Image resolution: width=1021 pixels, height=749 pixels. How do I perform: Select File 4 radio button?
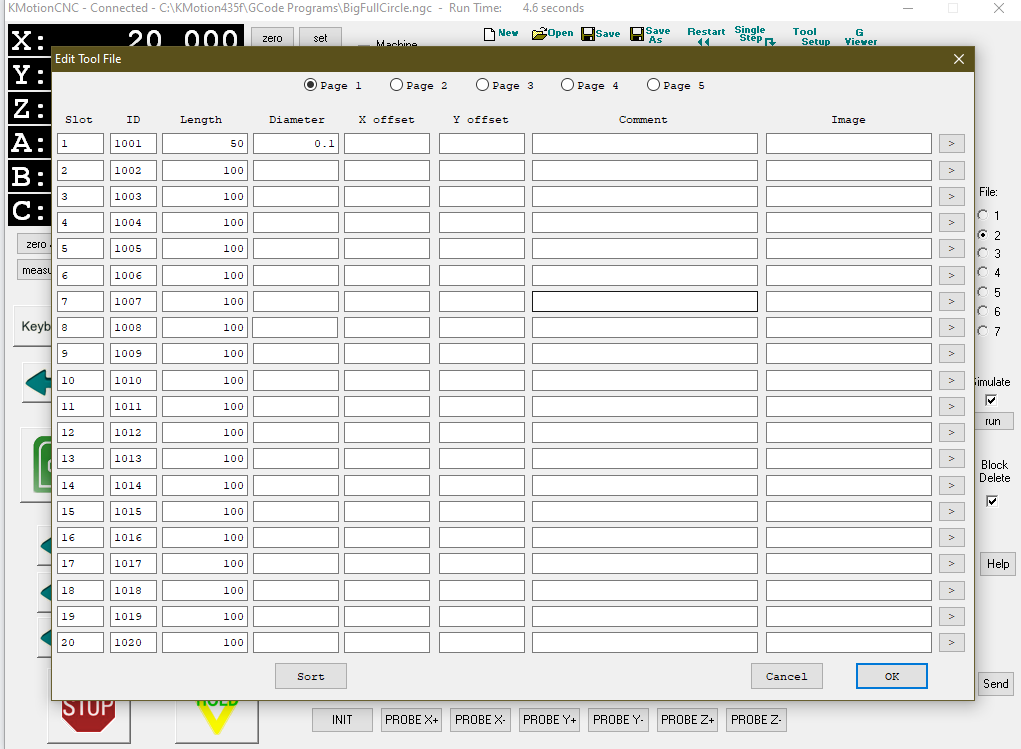click(983, 273)
